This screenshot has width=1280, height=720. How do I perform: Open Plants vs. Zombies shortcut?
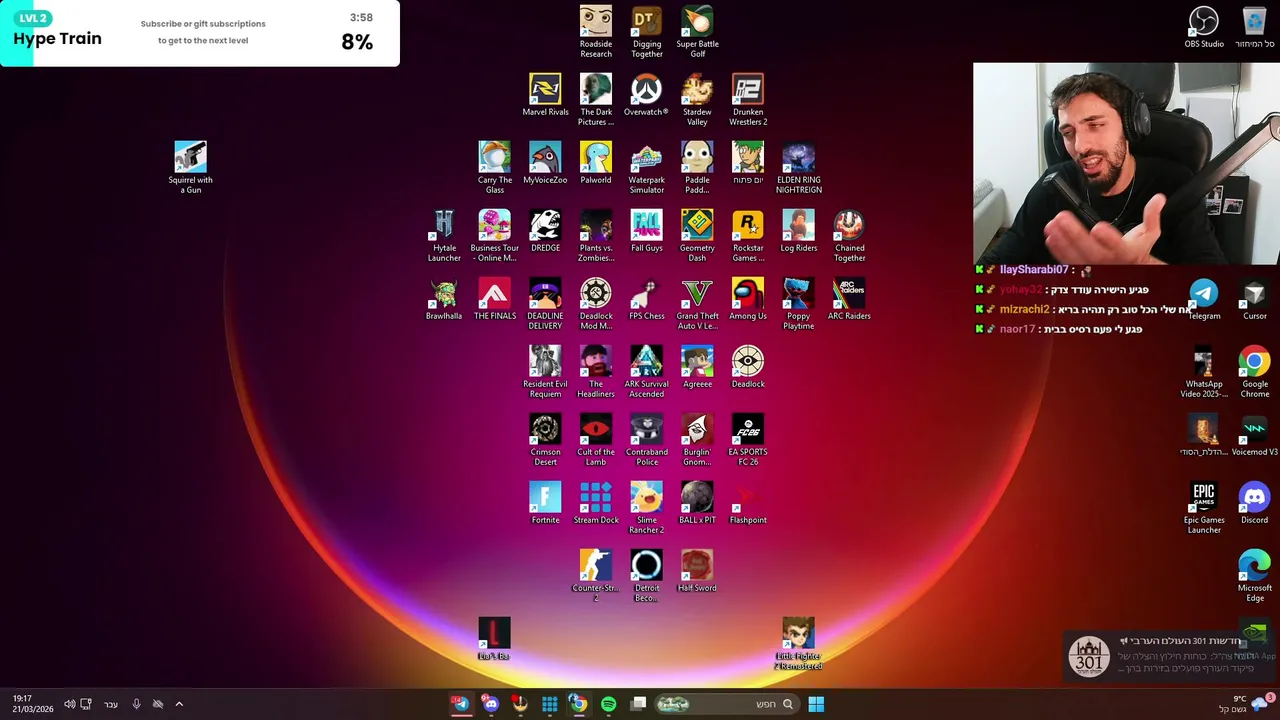click(596, 235)
